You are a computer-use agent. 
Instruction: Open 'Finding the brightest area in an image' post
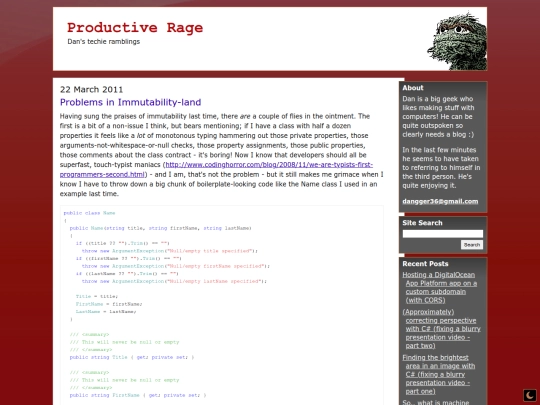coord(439,374)
